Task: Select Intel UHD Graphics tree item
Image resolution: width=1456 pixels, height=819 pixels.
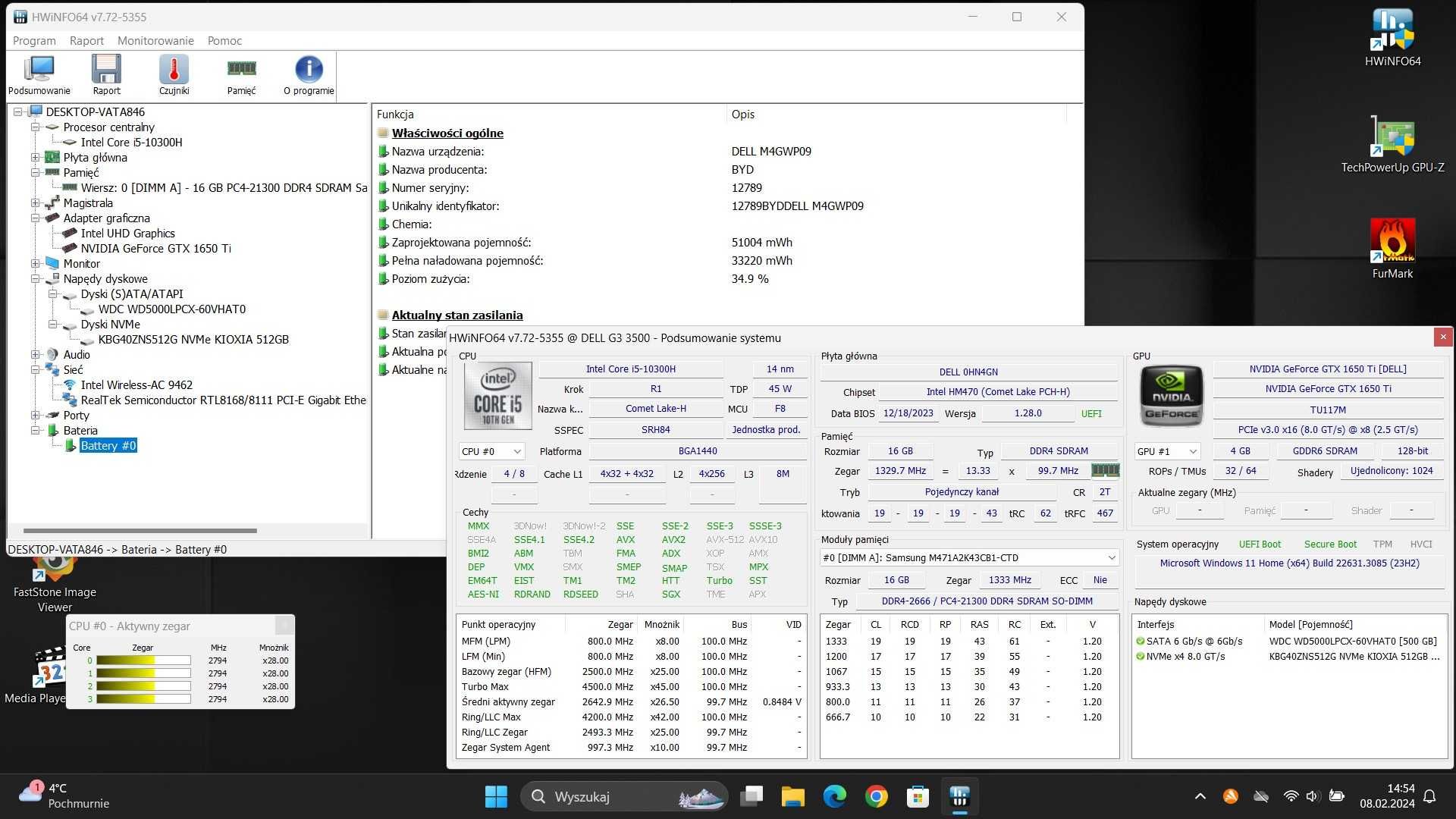Action: (x=127, y=233)
